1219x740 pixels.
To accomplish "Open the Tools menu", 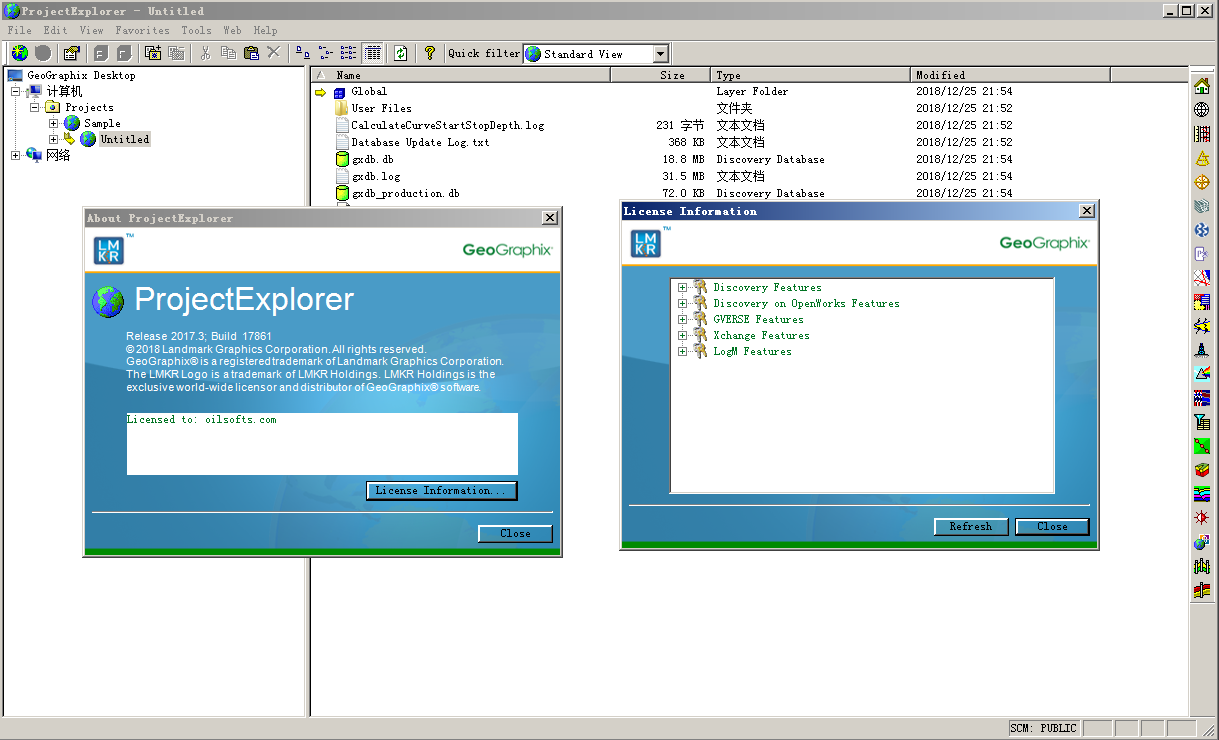I will pos(196,30).
